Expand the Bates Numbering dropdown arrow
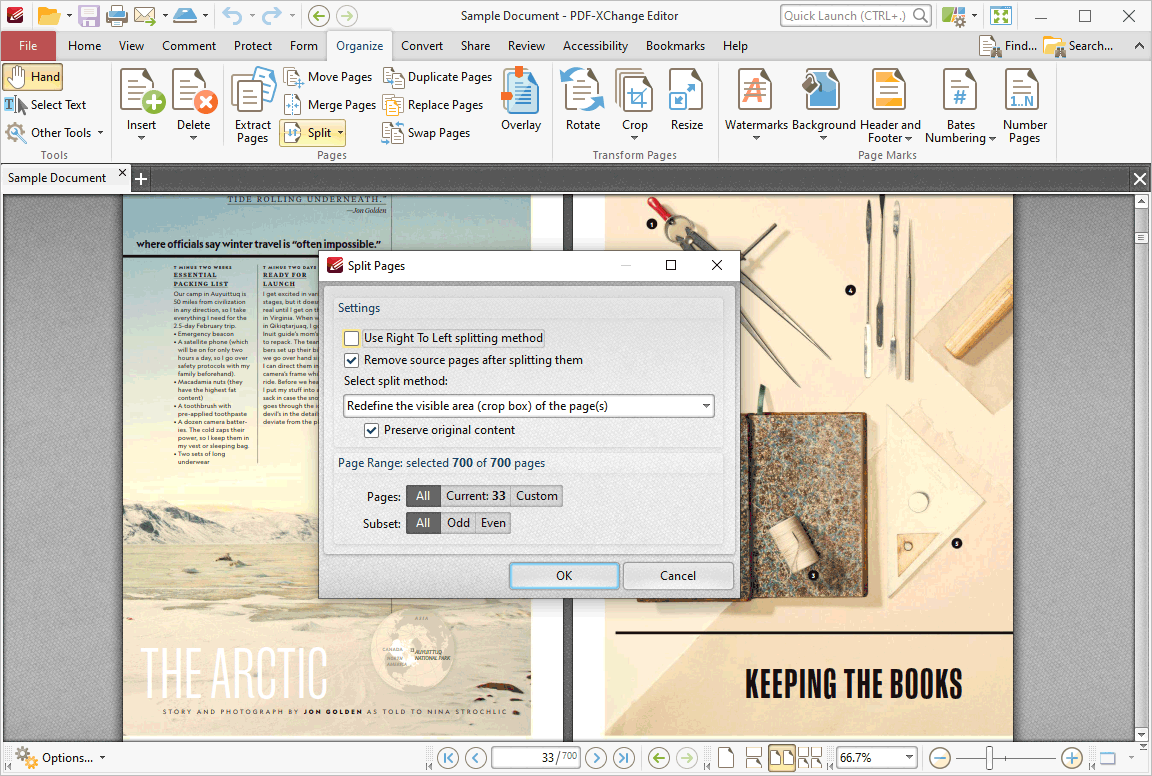Image resolution: width=1152 pixels, height=776 pixels. click(992, 139)
